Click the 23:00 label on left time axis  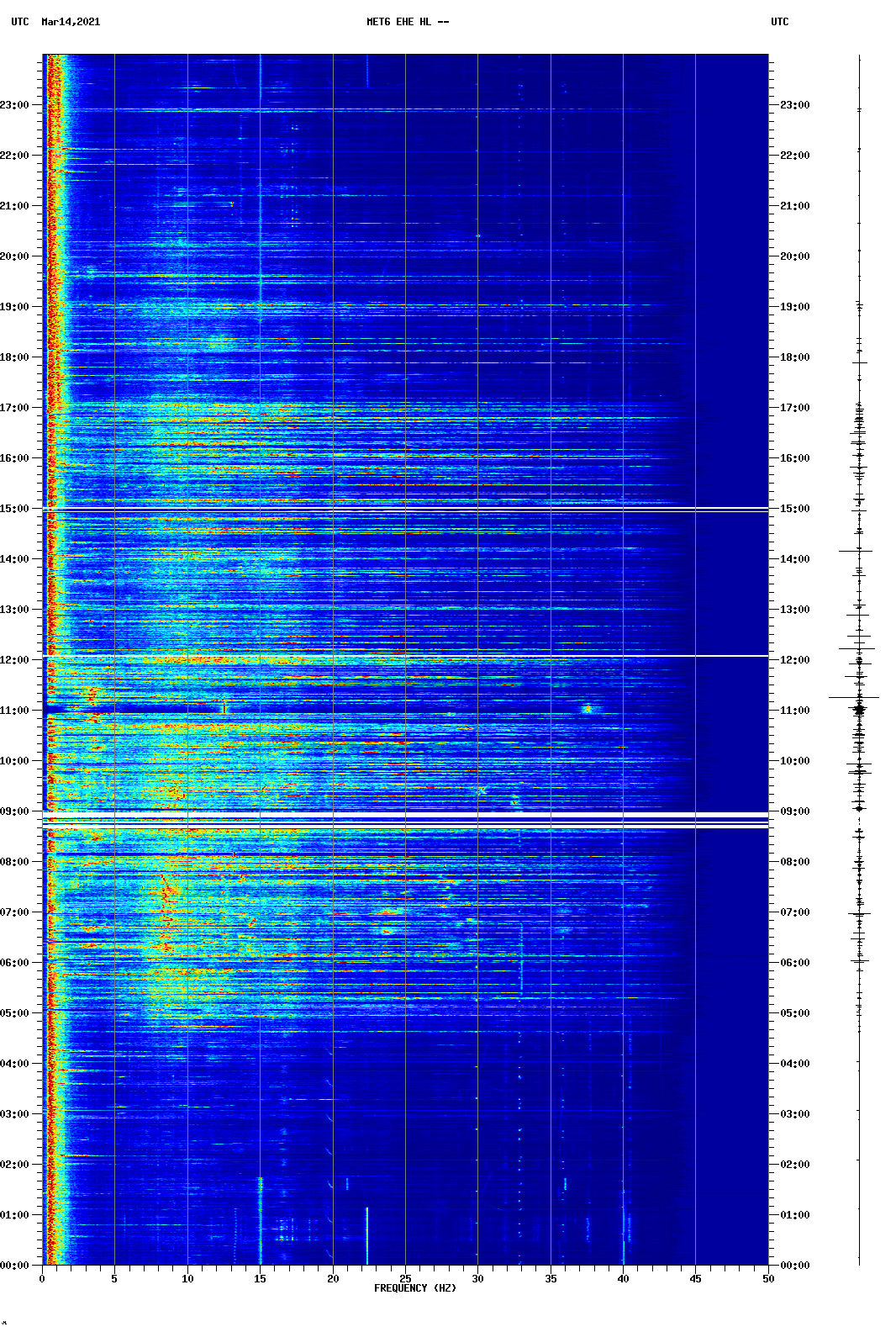pyautogui.click(x=15, y=105)
